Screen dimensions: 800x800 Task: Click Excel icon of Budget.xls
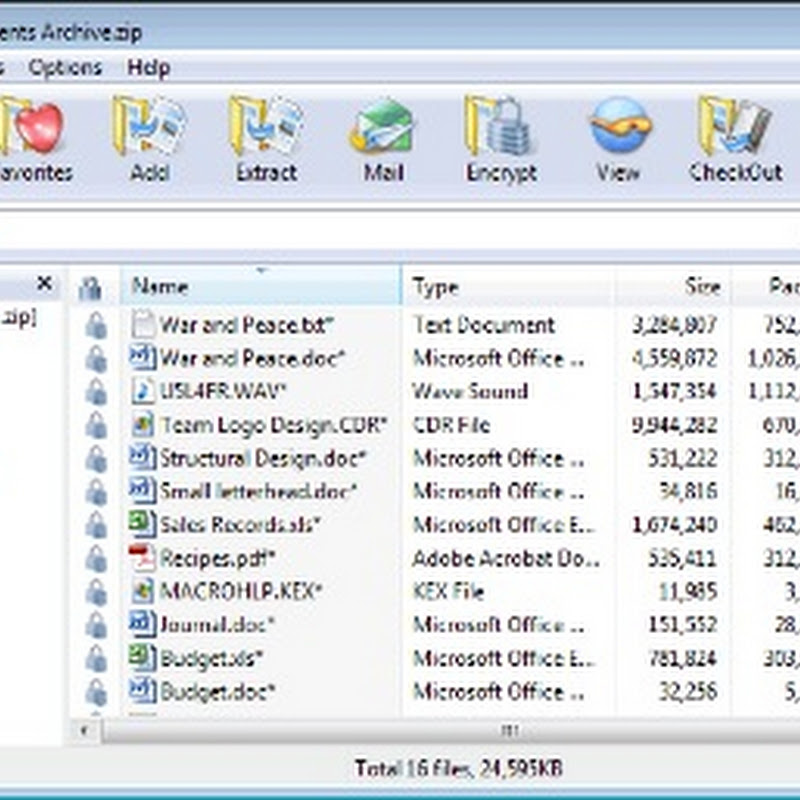[142, 657]
